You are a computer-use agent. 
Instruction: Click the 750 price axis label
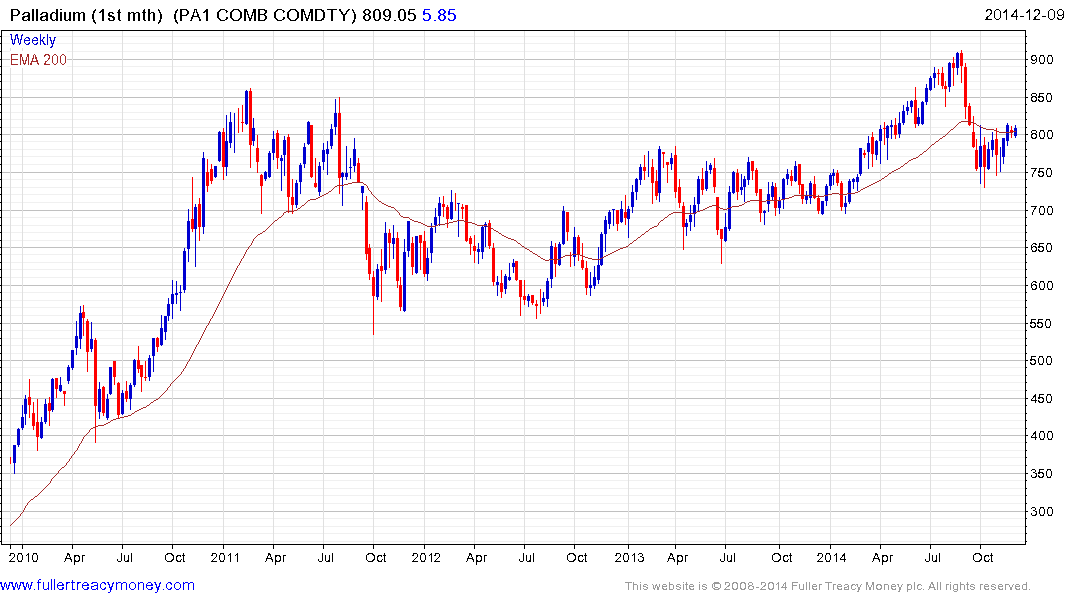tap(1042, 173)
